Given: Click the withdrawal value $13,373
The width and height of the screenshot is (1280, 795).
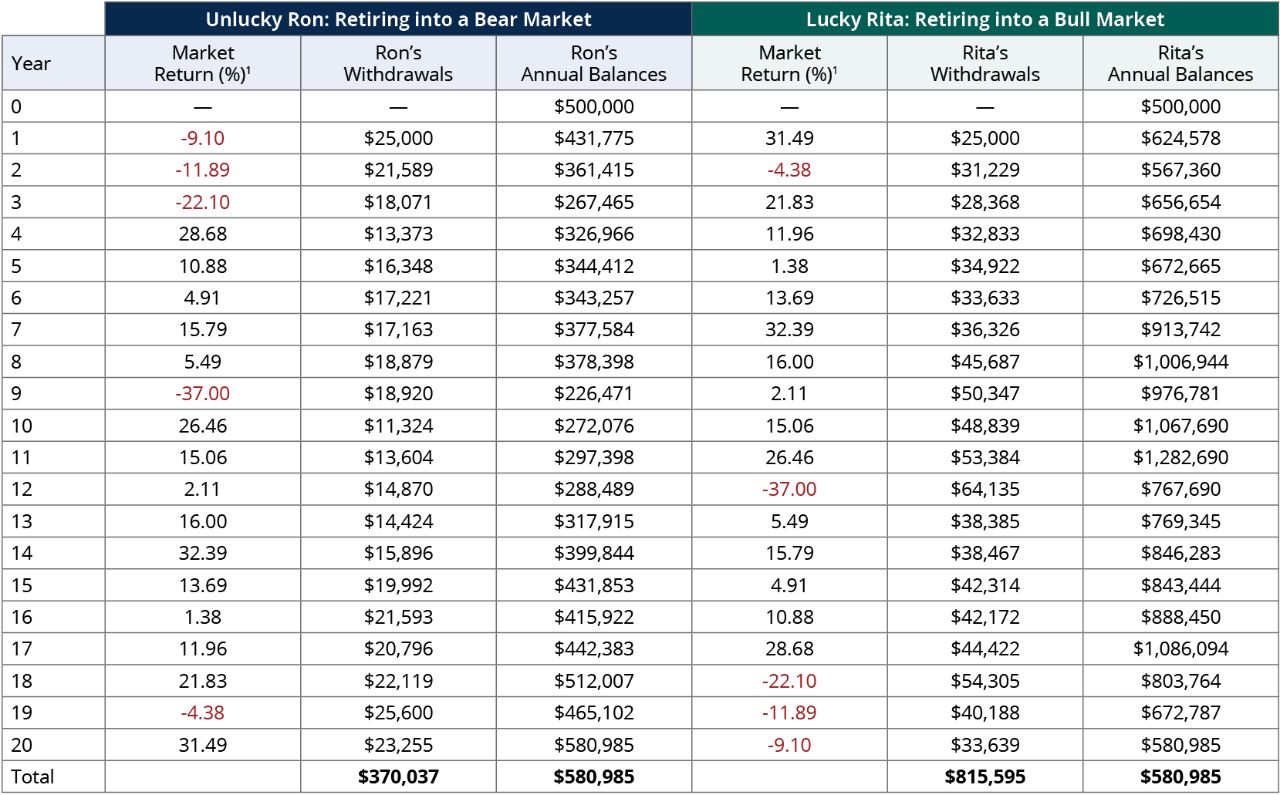Looking at the screenshot, I should (398, 234).
